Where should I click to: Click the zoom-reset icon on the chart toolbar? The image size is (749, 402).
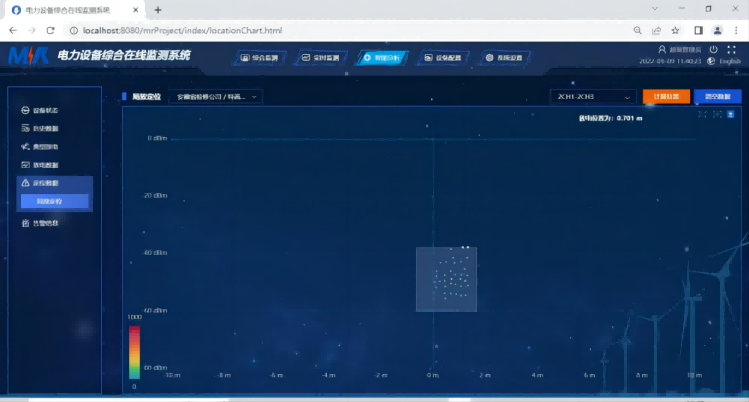717,114
